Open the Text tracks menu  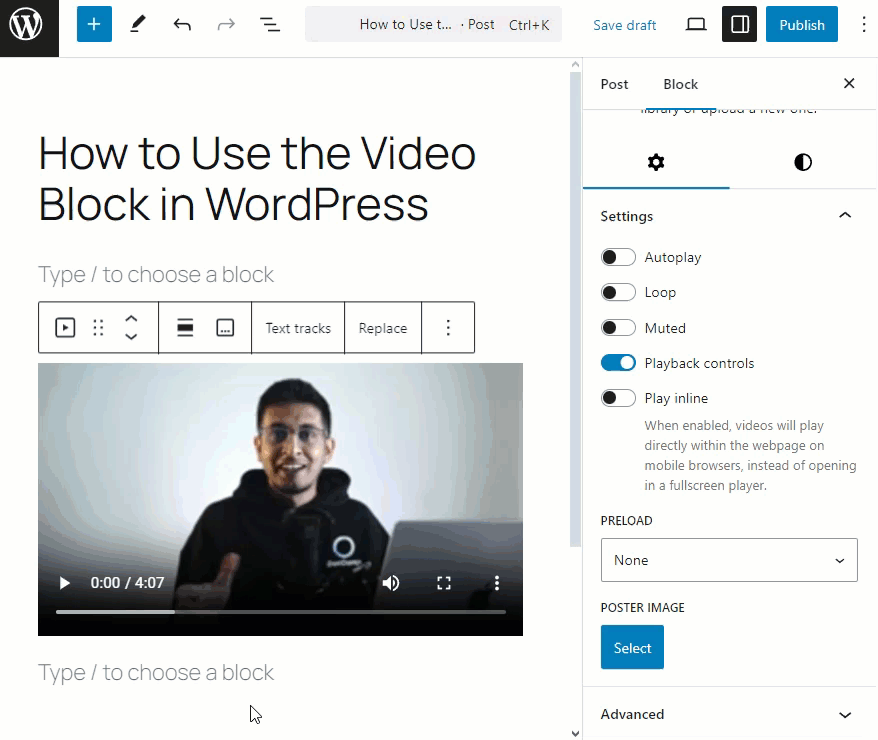coord(298,328)
